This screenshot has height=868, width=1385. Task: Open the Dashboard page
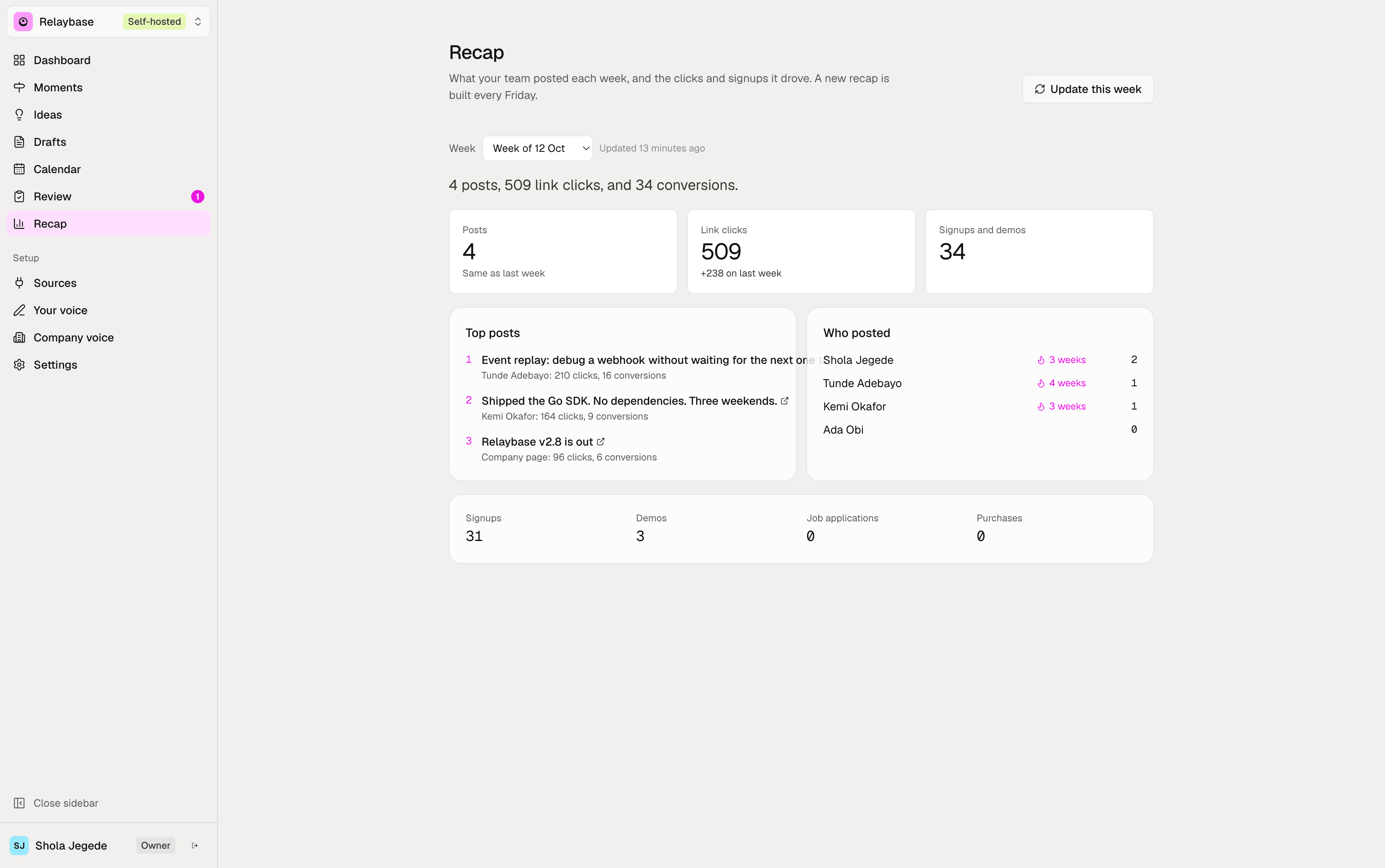click(109, 60)
